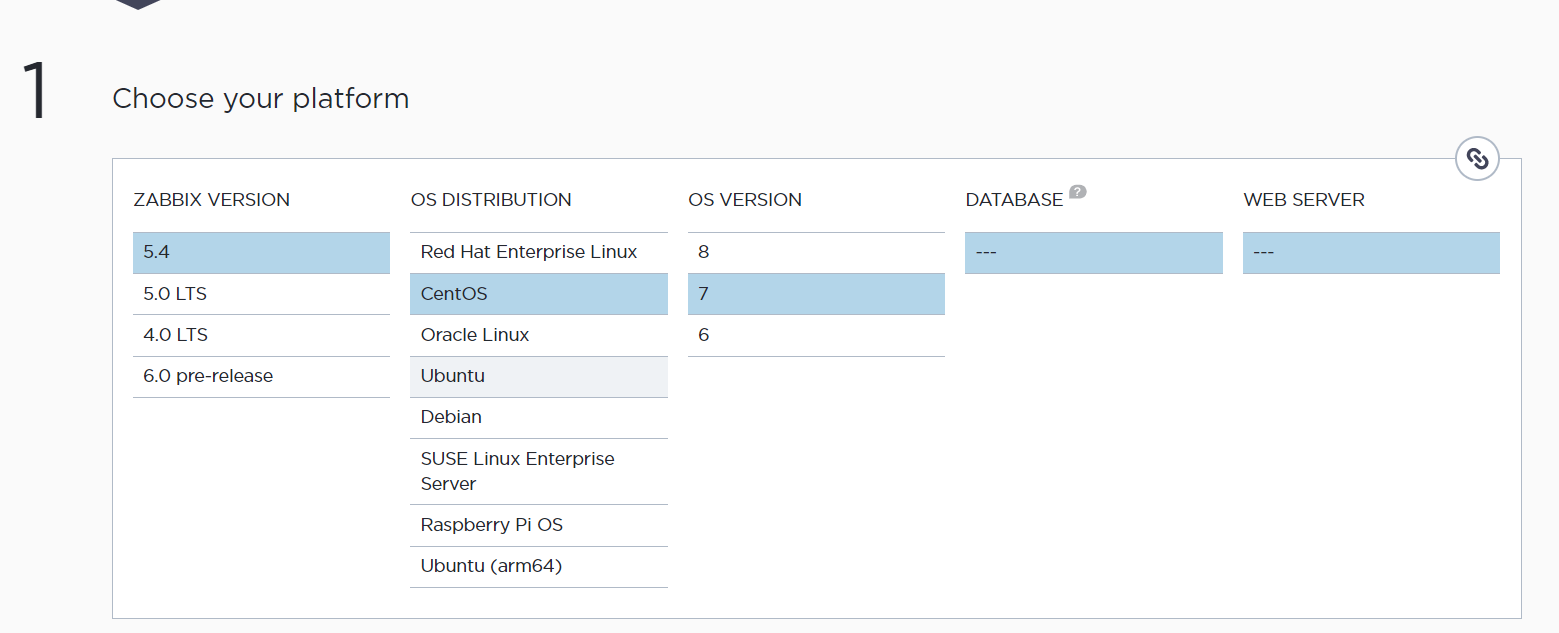Click the Database placeholder option
This screenshot has height=633, width=1559.
1093,253
